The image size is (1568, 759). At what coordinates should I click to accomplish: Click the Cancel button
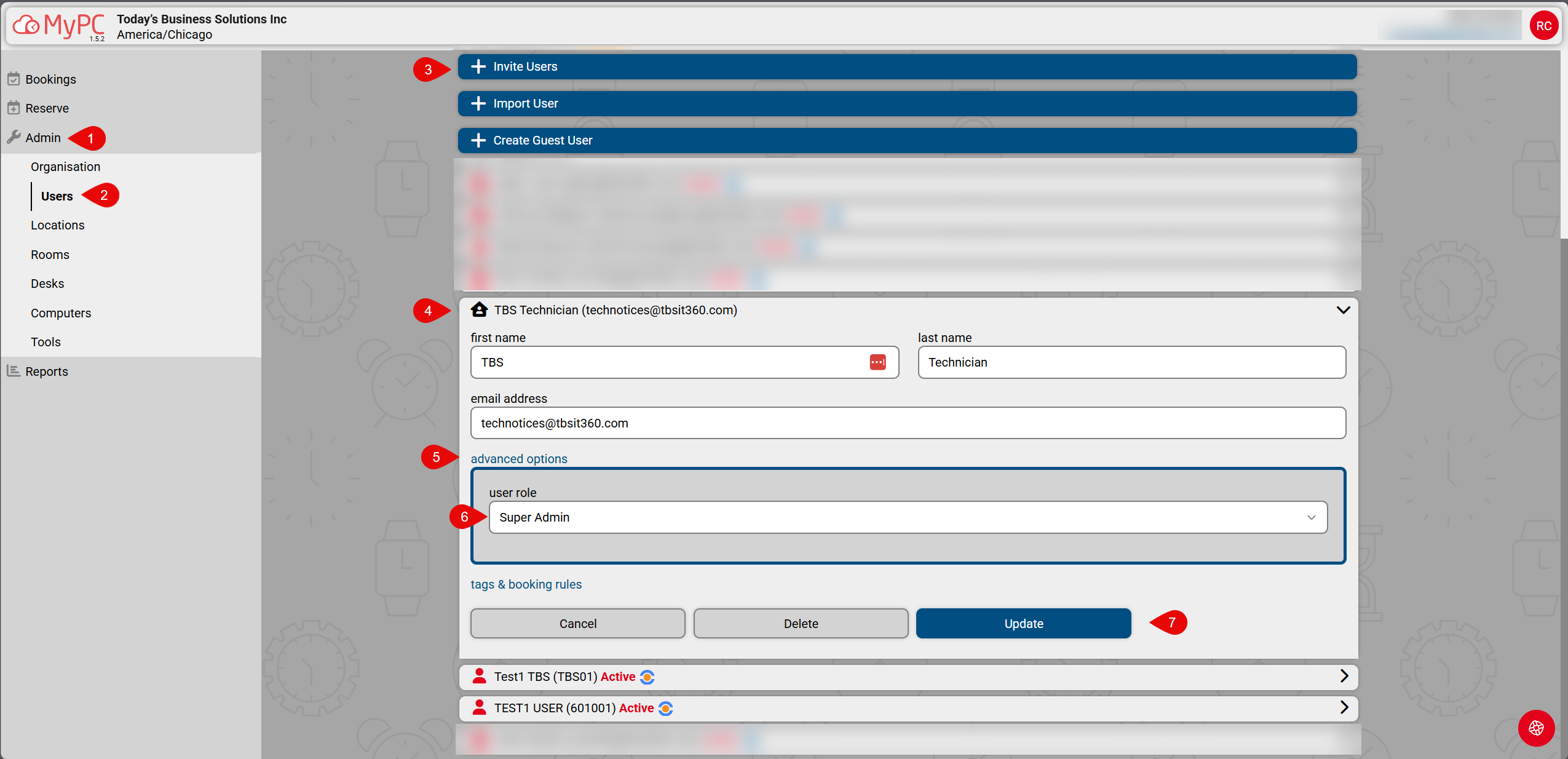click(578, 624)
